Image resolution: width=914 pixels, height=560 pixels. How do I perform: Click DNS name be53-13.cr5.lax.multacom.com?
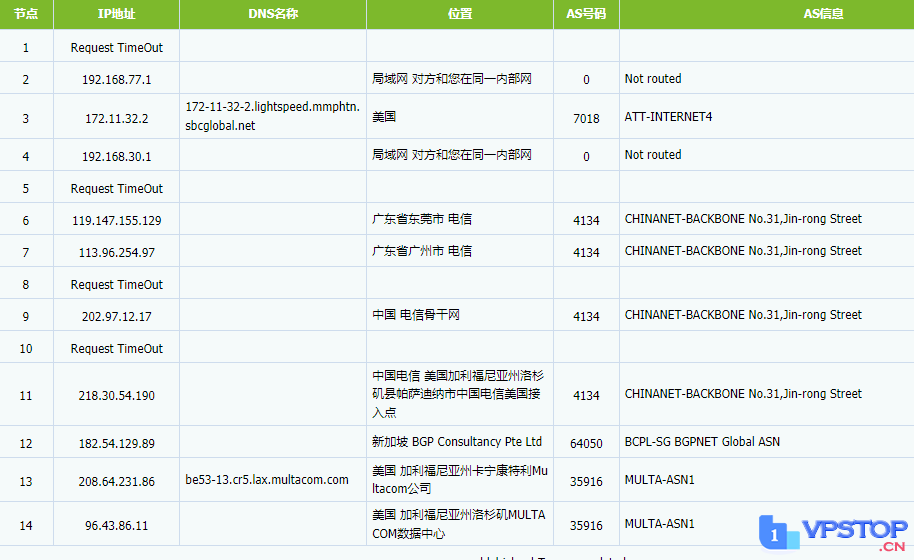coord(267,480)
